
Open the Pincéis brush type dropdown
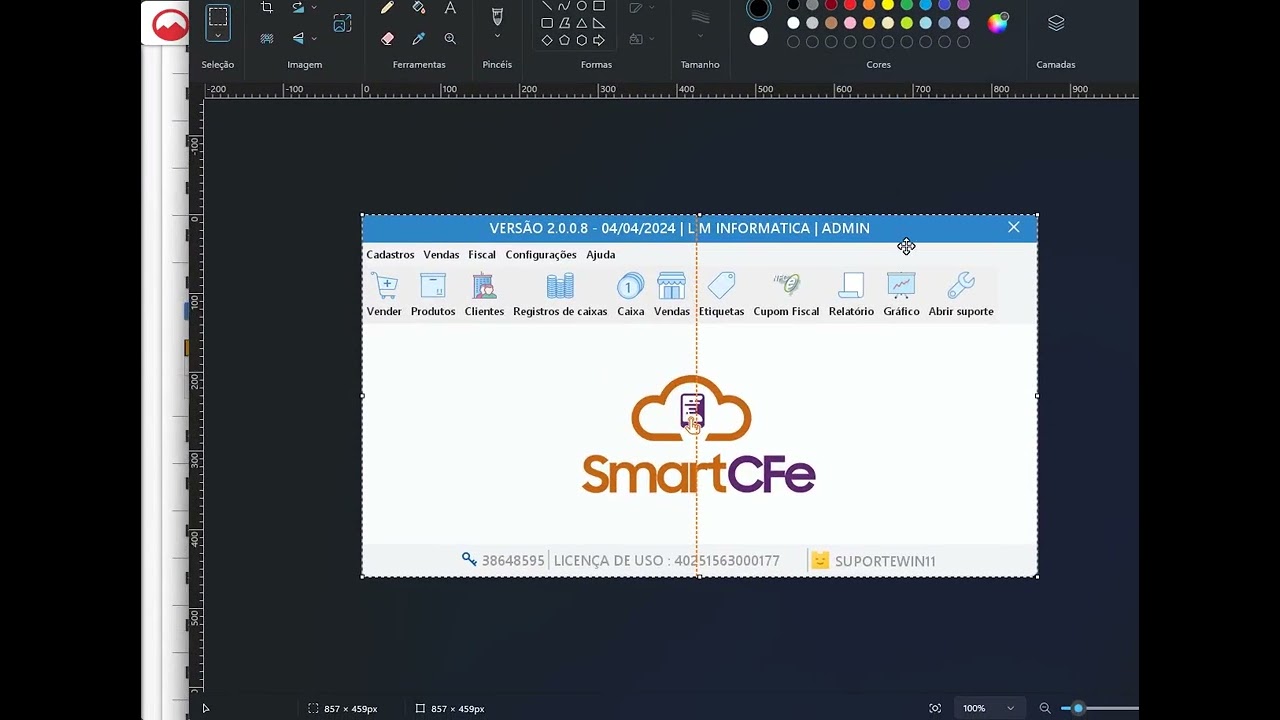(x=497, y=36)
